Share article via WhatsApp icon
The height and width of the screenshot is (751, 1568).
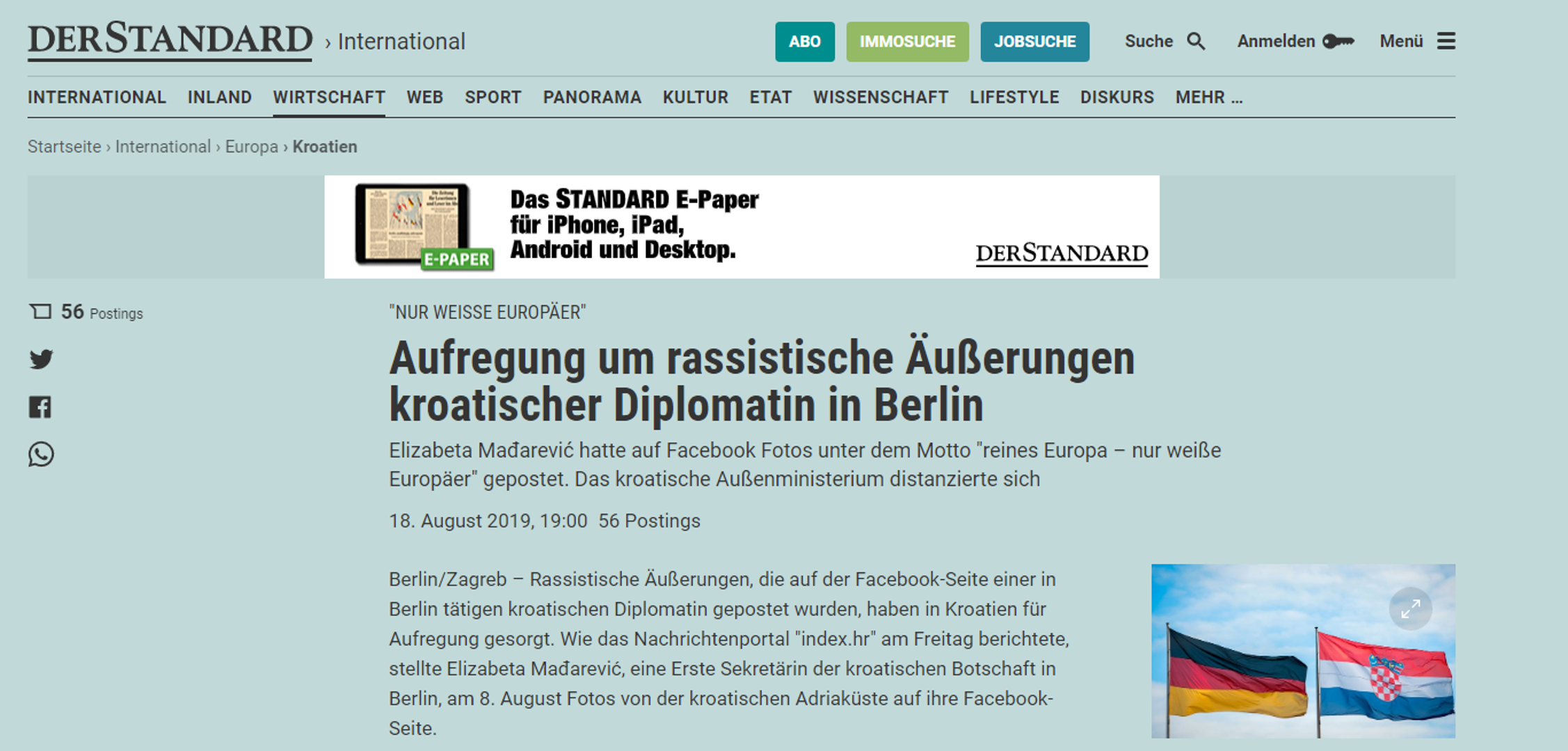(41, 454)
